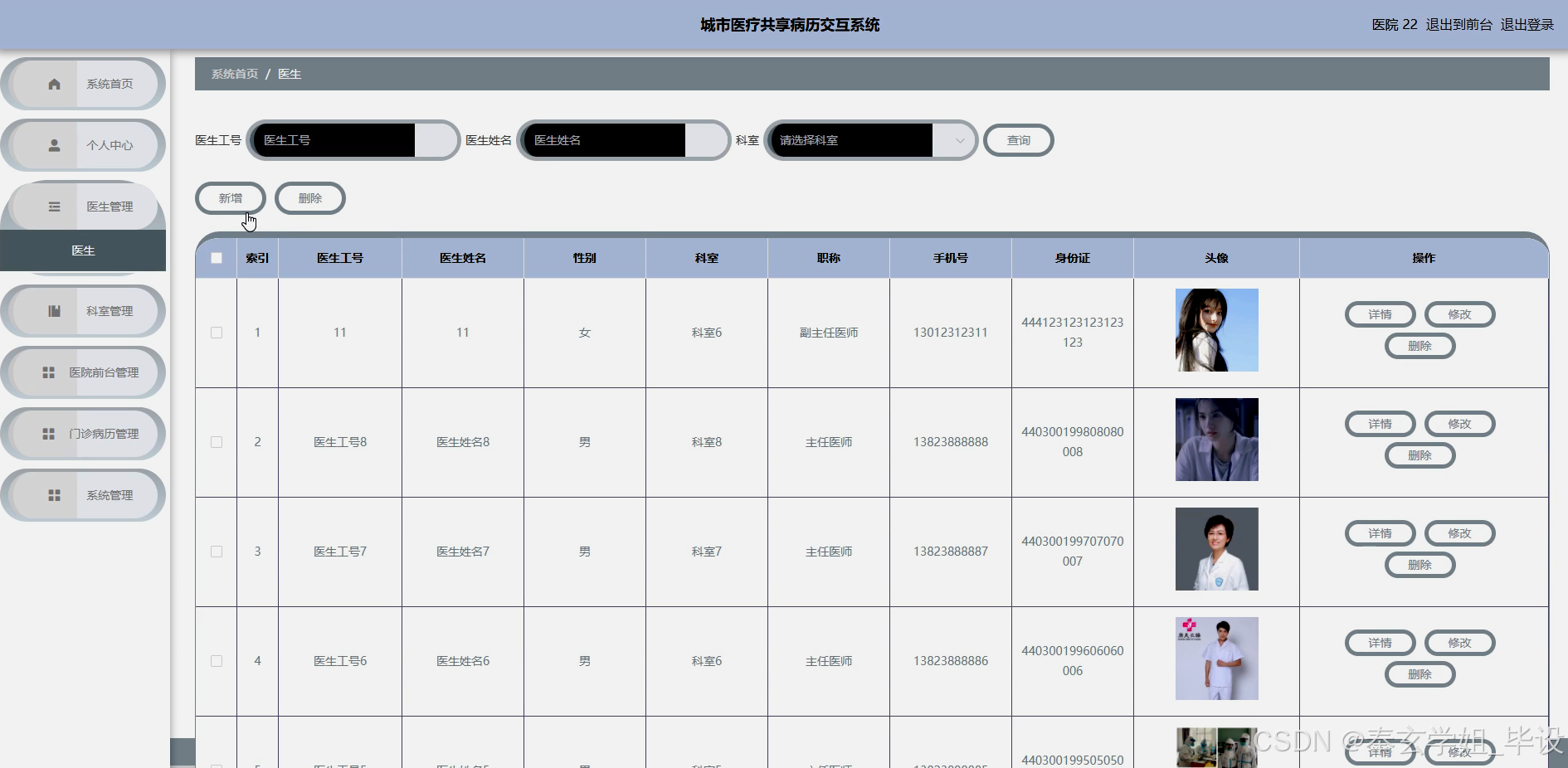Image resolution: width=1568 pixels, height=768 pixels.
Task: Click the grid icon beside 系统管理
Action: 54,495
